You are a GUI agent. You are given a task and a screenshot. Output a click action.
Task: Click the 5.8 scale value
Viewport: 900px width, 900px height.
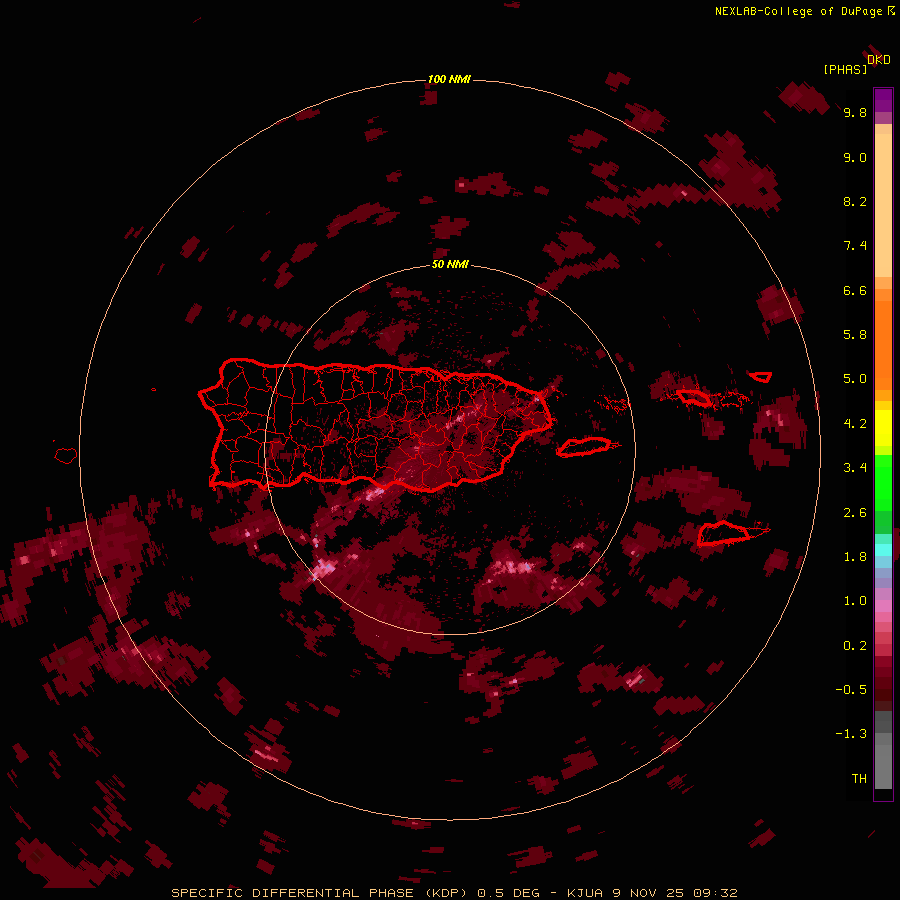[855, 334]
